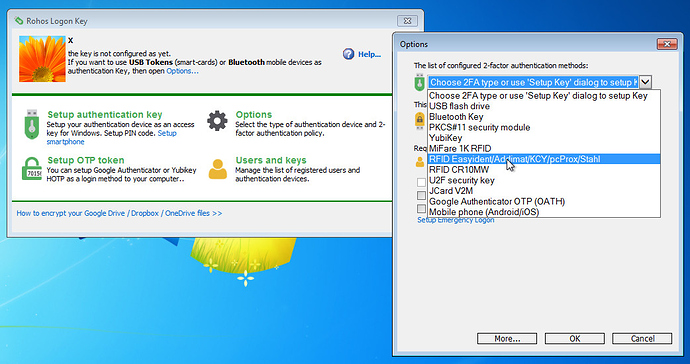Close the Rohos Logon Key window
690x364 pixels.
tap(407, 20)
